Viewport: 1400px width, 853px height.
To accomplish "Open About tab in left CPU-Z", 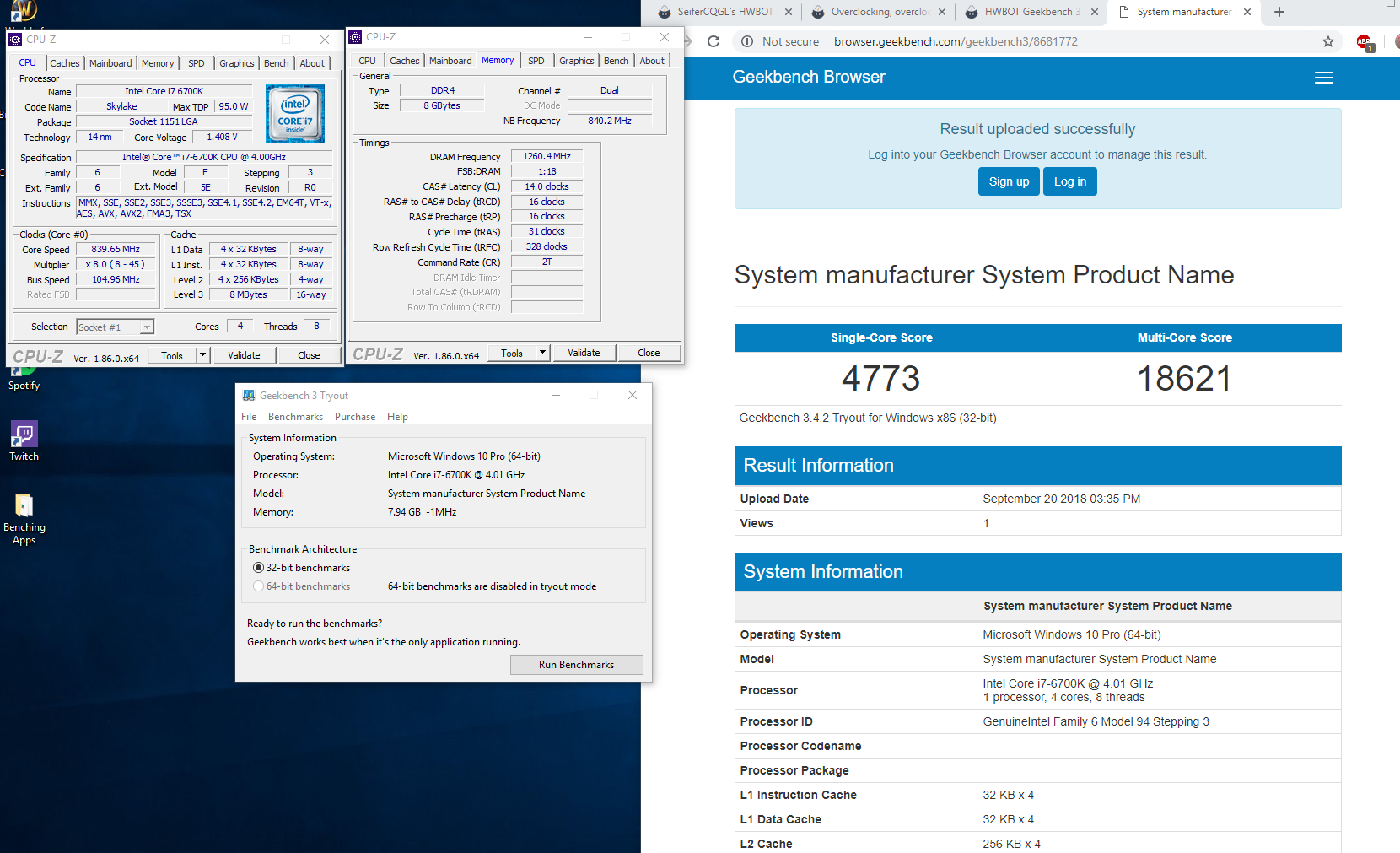I will (312, 63).
